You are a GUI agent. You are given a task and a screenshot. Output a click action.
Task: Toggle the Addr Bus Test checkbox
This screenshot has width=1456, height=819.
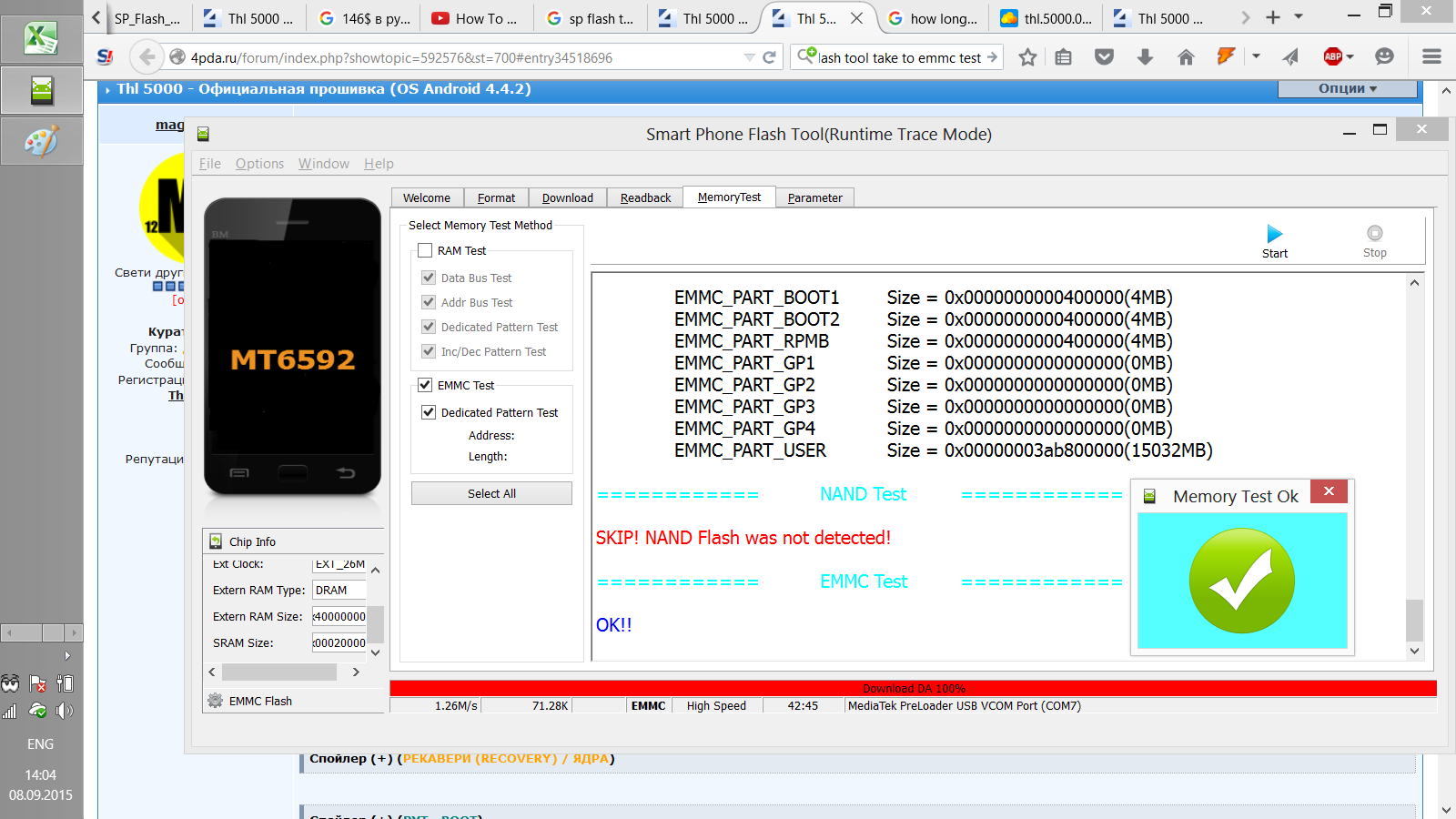[x=429, y=302]
